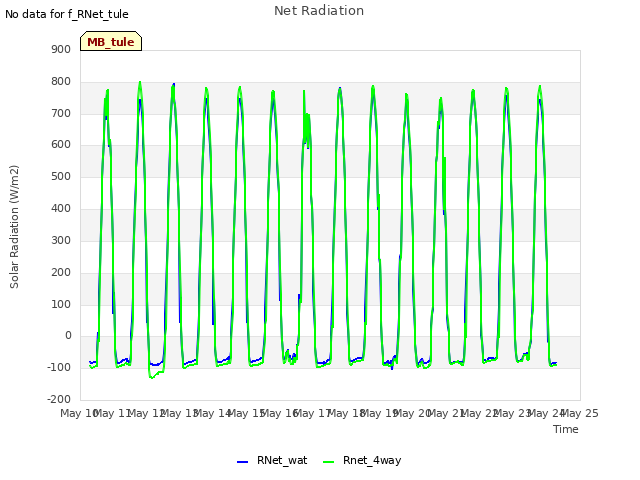Image resolution: width=640 pixels, height=480 pixels.
Task: Click the 800 y-axis tick label
Action: [61, 82]
